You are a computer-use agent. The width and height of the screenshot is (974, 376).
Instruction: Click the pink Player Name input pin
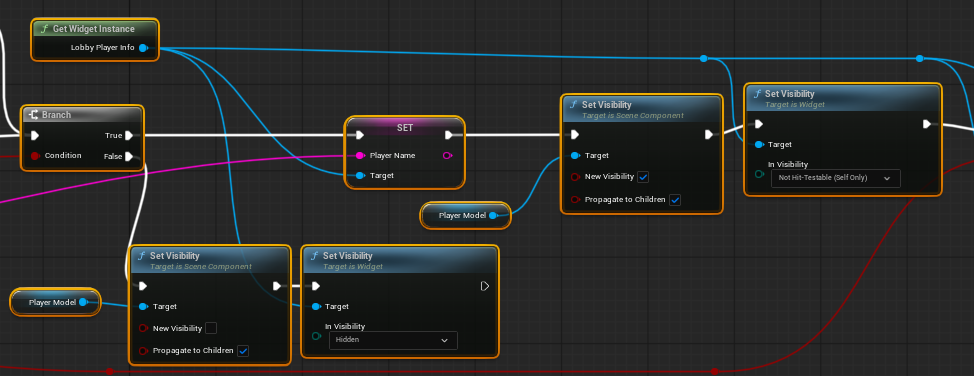[360, 155]
